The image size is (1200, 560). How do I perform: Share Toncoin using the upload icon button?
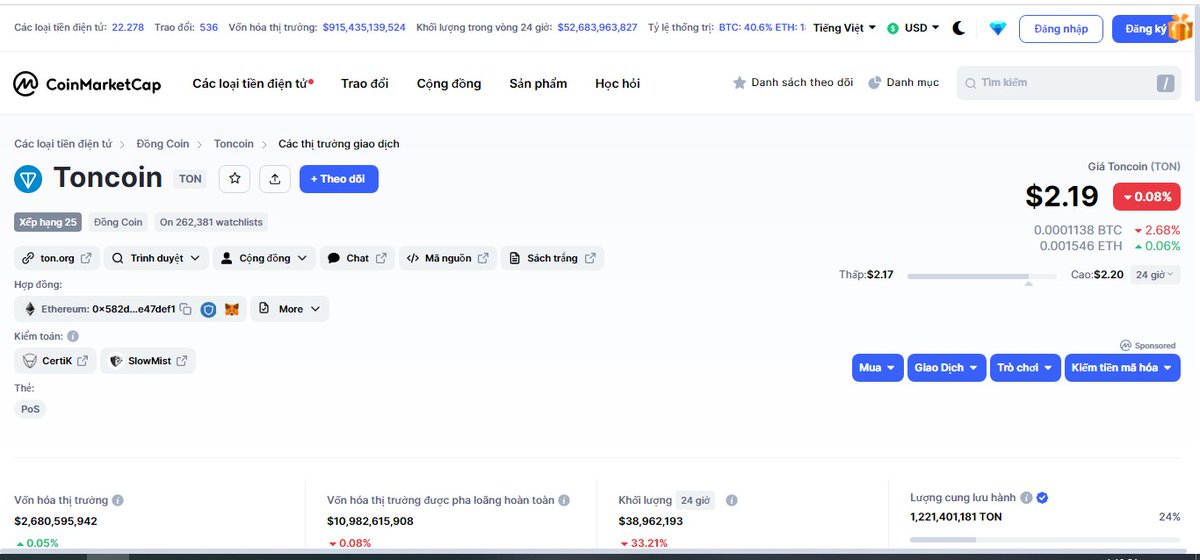click(274, 179)
